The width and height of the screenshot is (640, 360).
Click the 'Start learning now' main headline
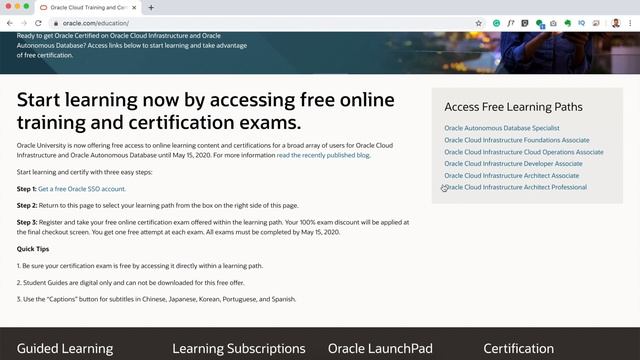click(206, 111)
